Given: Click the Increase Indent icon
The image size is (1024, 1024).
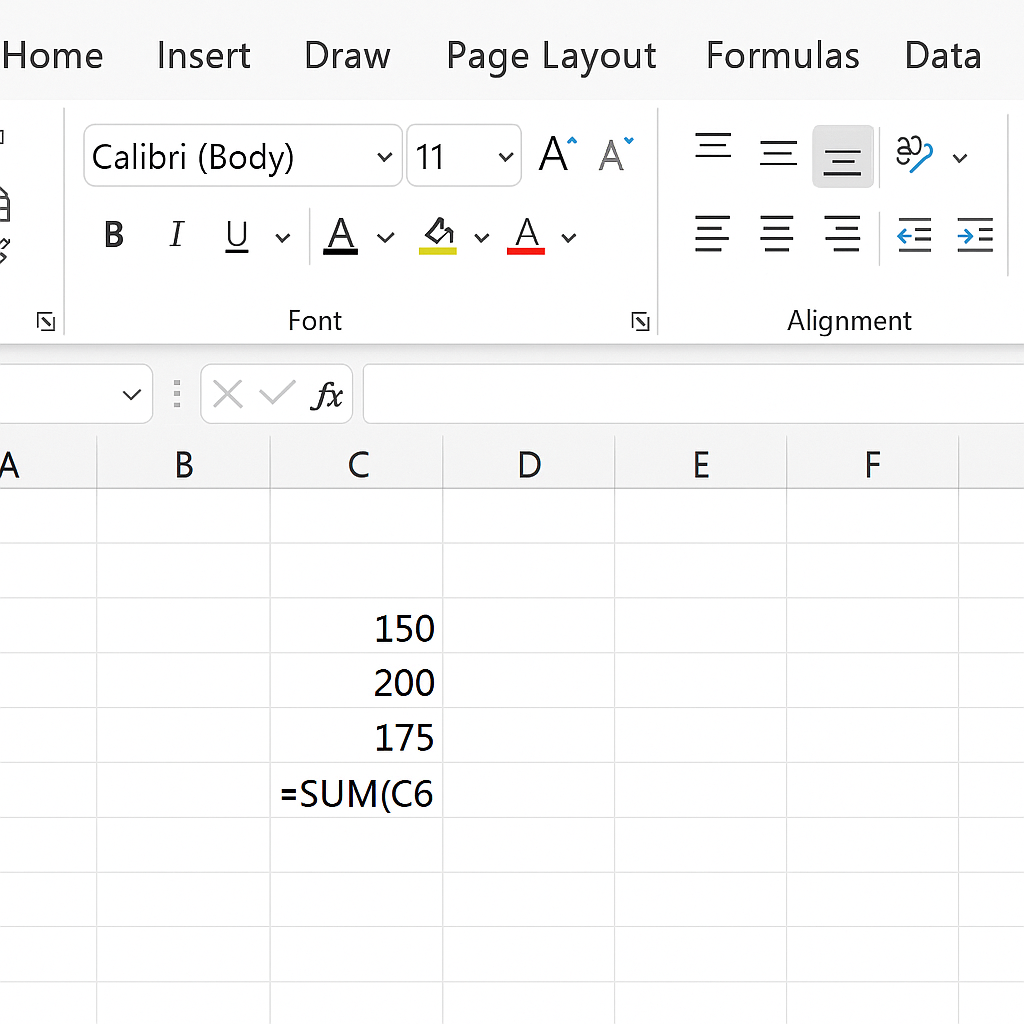Looking at the screenshot, I should [974, 236].
